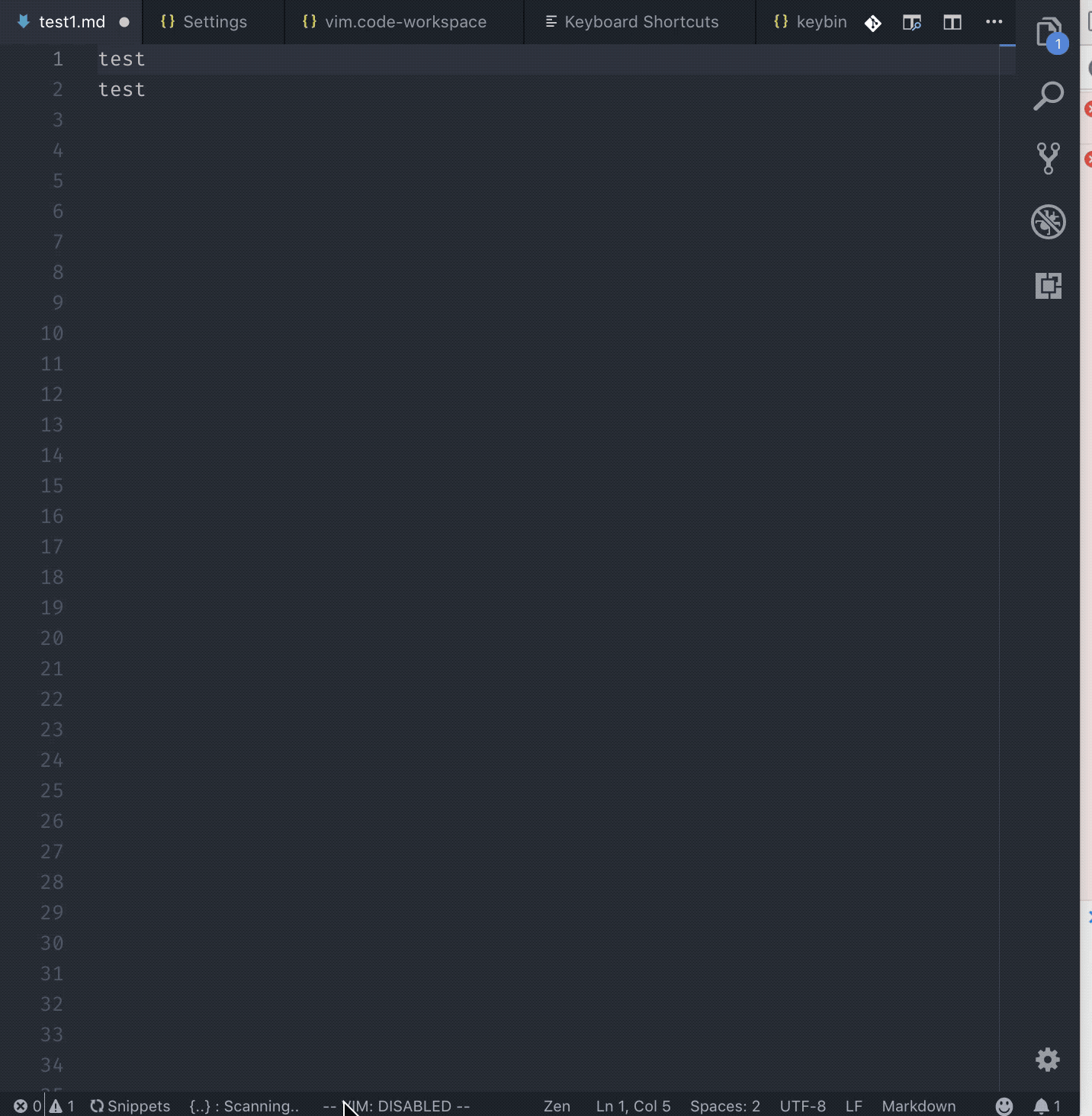Image resolution: width=1092 pixels, height=1116 pixels.
Task: Open the Source Control view
Action: pyautogui.click(x=1049, y=159)
